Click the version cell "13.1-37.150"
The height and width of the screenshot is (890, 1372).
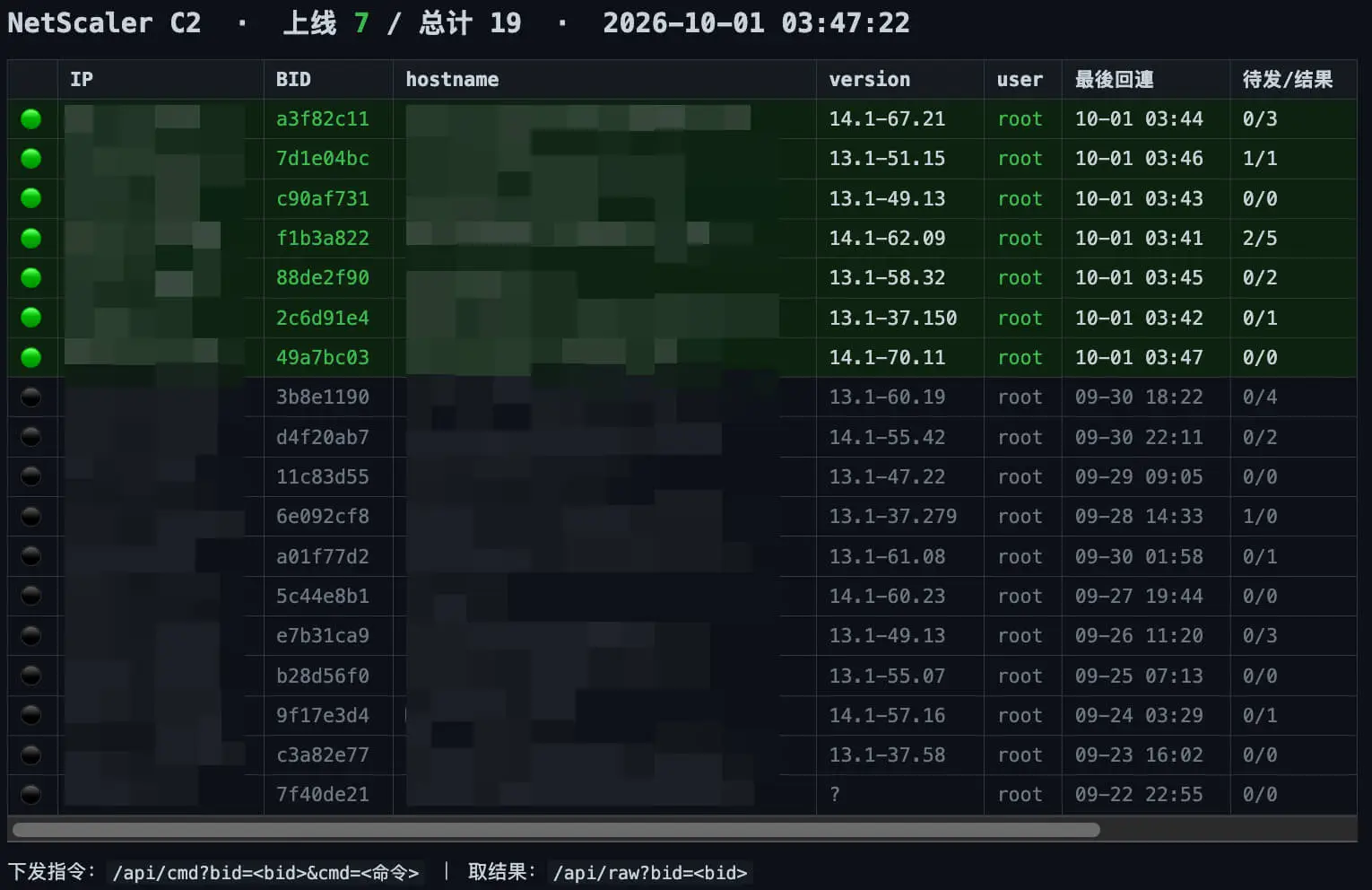(893, 318)
